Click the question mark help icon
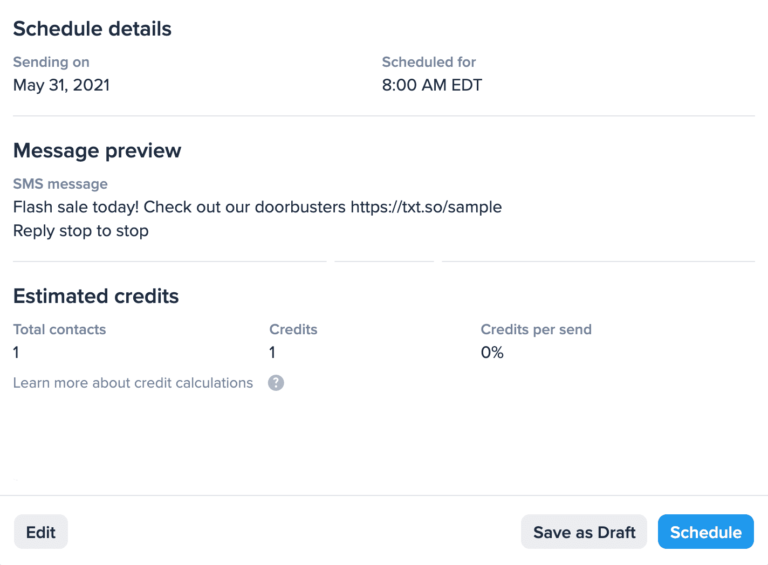This screenshot has height=565, width=768. pos(276,383)
